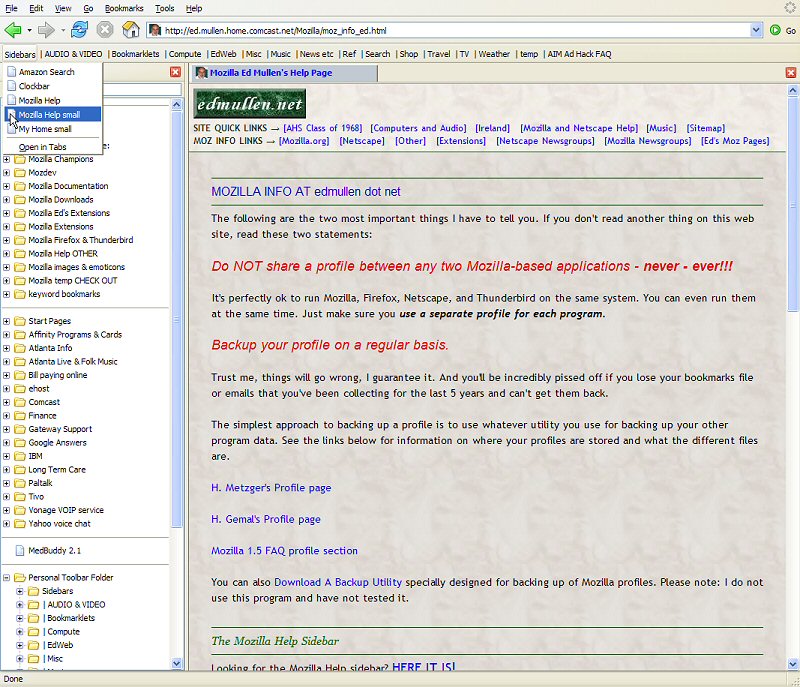Collapse the Personal Toolbar Folder
This screenshot has height=687, width=800.
tap(7, 578)
